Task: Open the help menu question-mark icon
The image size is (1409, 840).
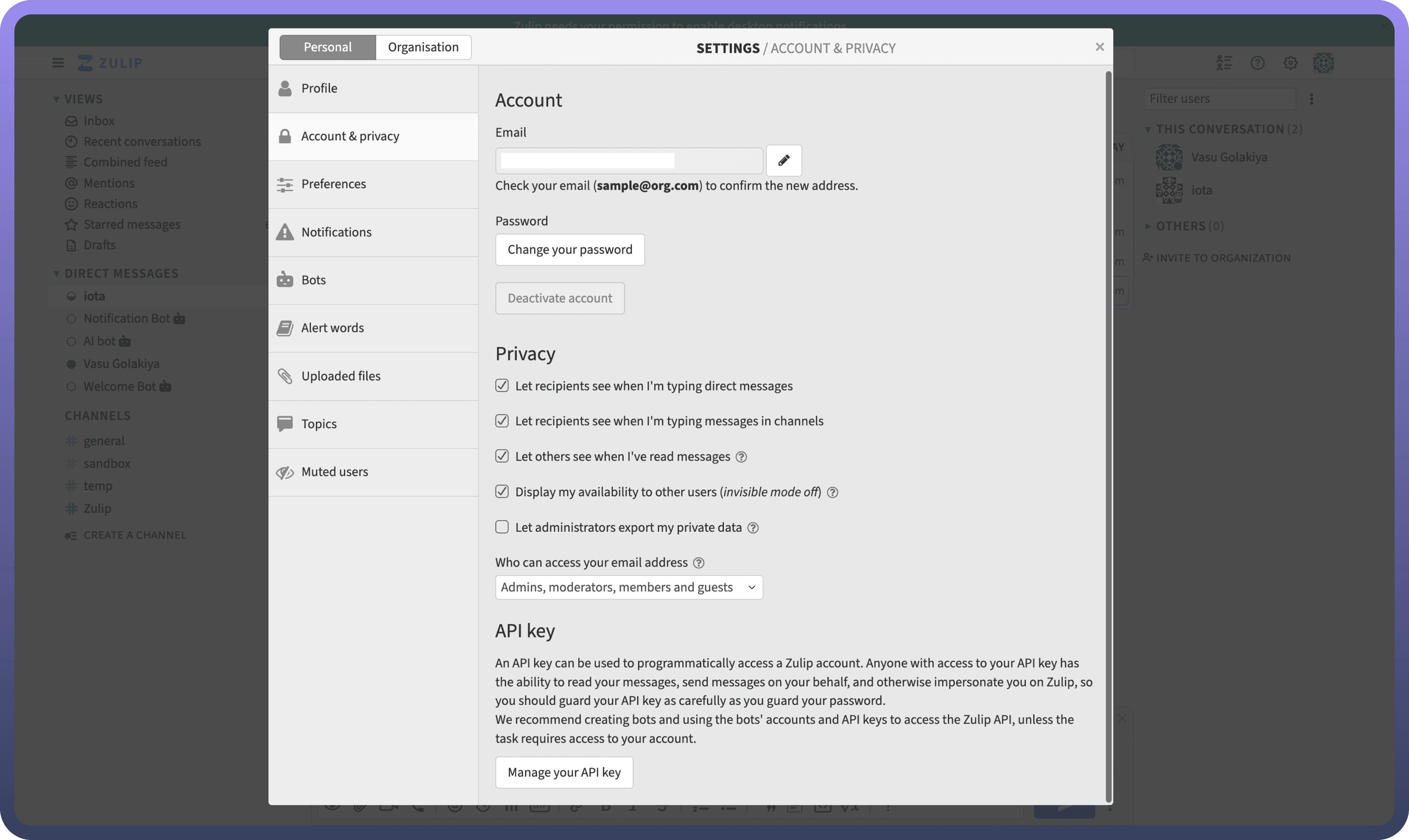Action: click(x=1257, y=63)
